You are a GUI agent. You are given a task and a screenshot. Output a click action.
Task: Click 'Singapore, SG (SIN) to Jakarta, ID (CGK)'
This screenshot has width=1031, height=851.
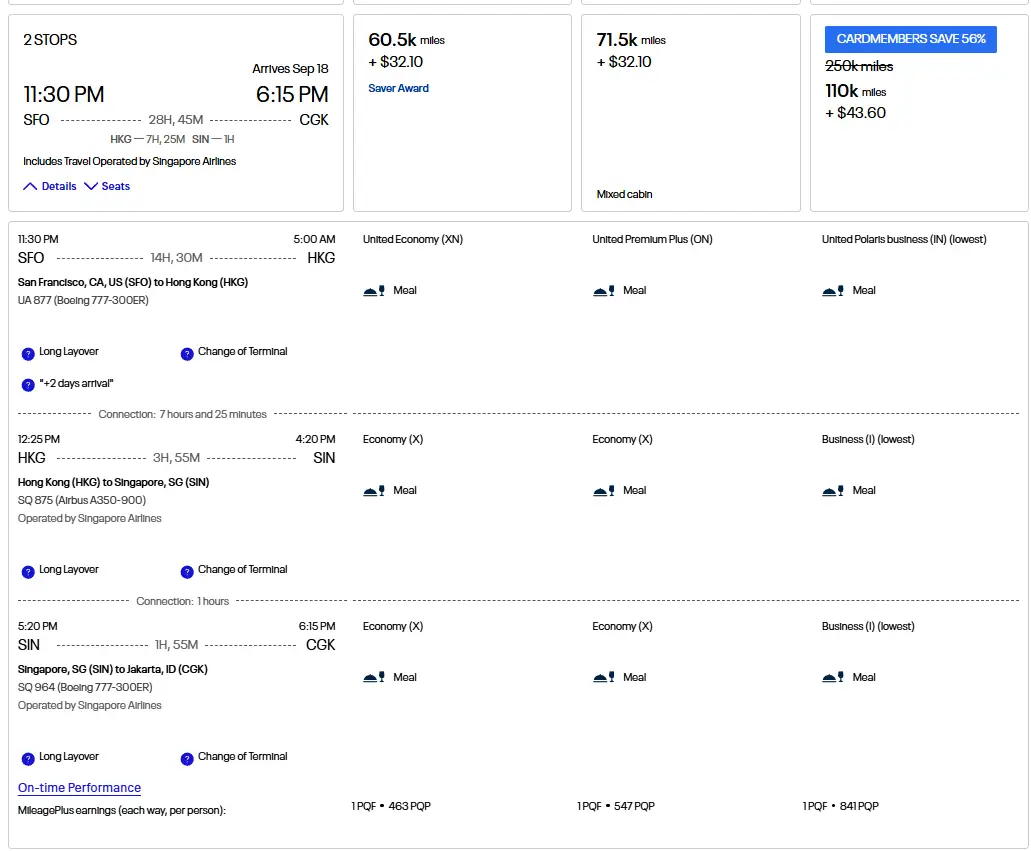click(112, 669)
